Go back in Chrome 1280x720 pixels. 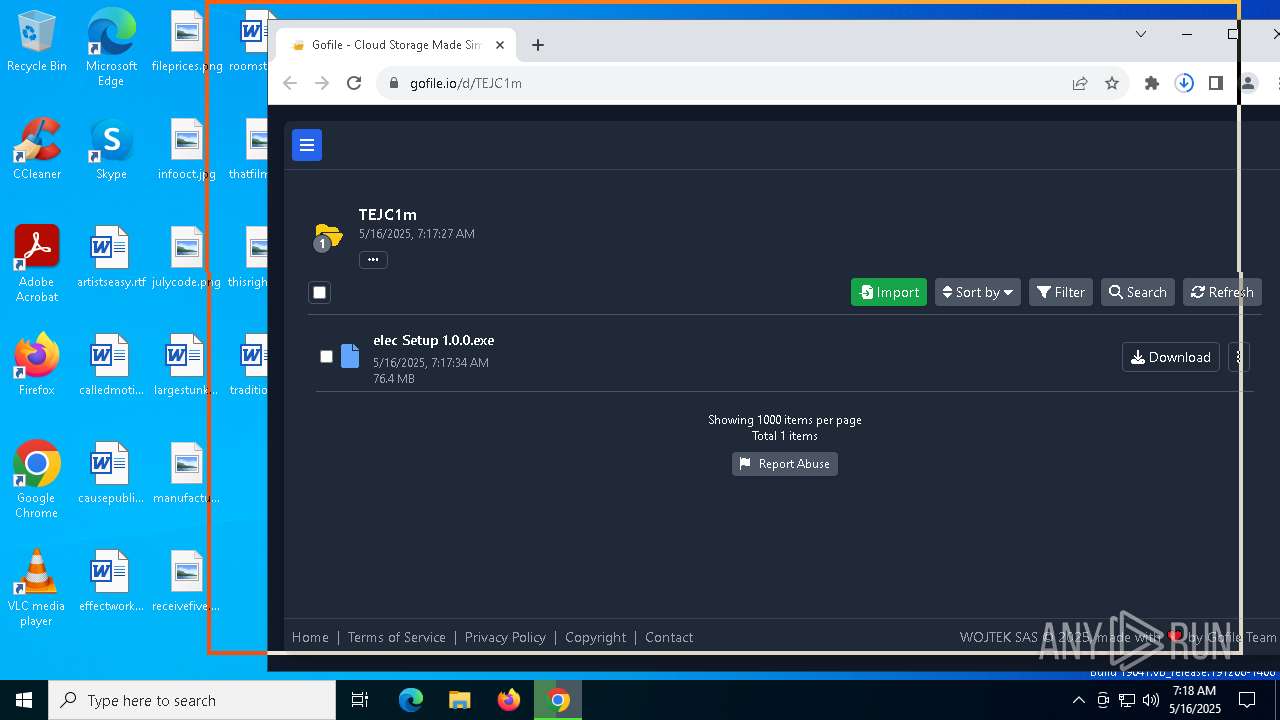tap(290, 83)
